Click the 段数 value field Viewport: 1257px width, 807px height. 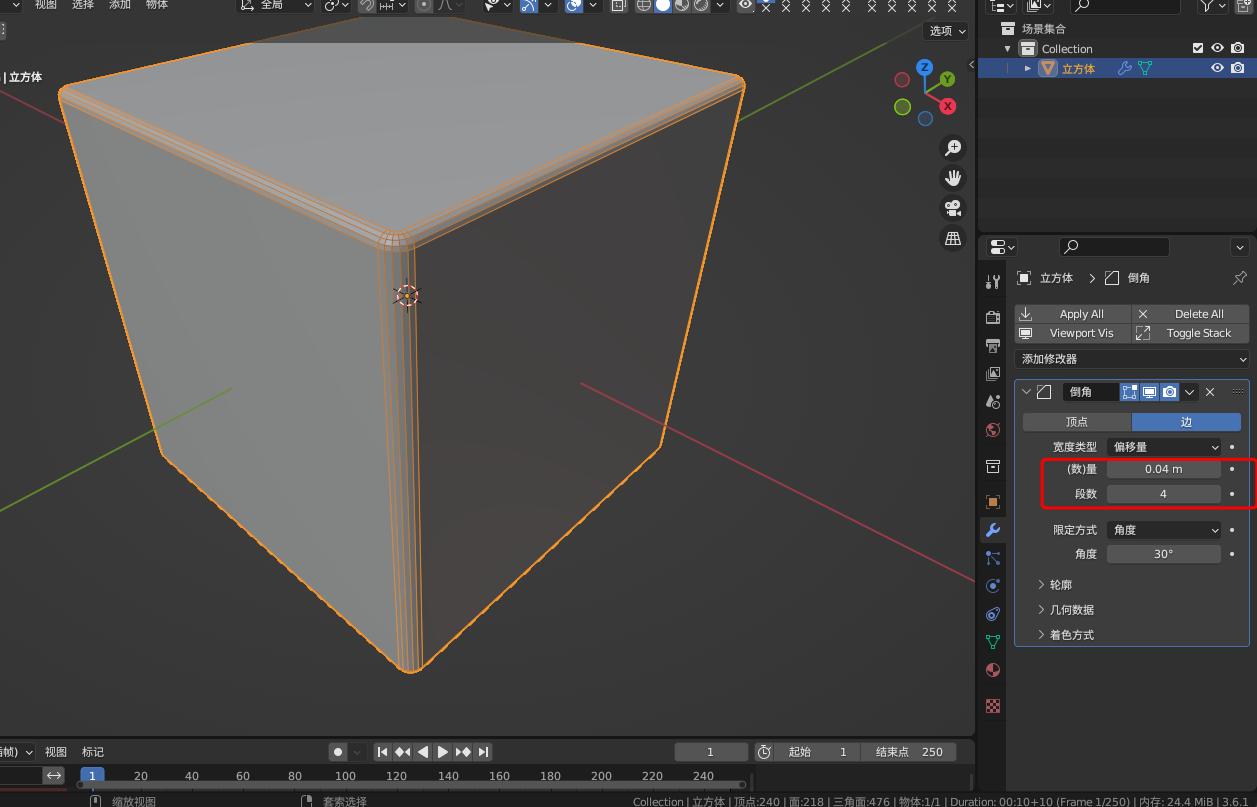coord(1164,494)
